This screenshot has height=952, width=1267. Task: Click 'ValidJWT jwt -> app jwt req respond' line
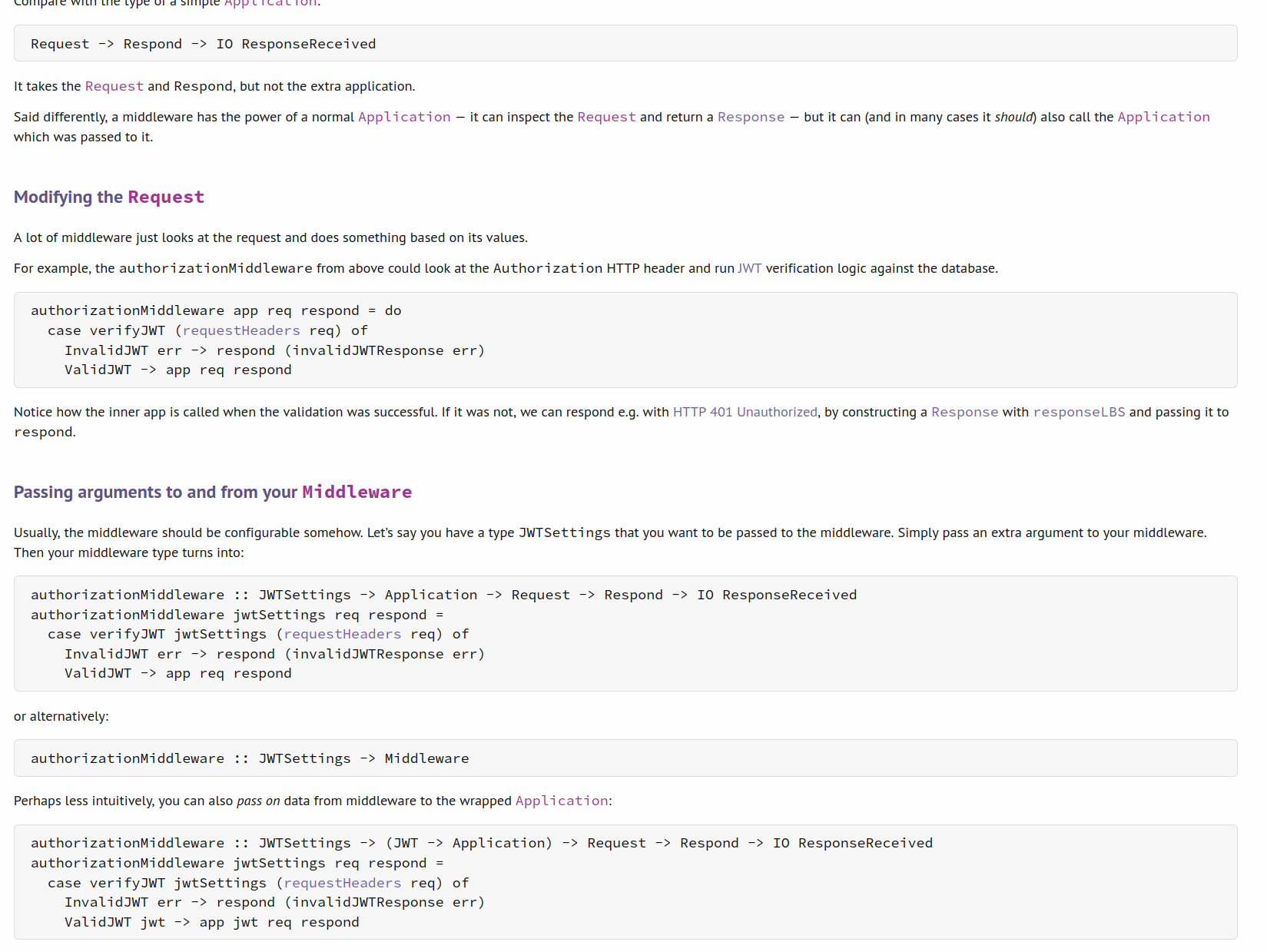(211, 922)
